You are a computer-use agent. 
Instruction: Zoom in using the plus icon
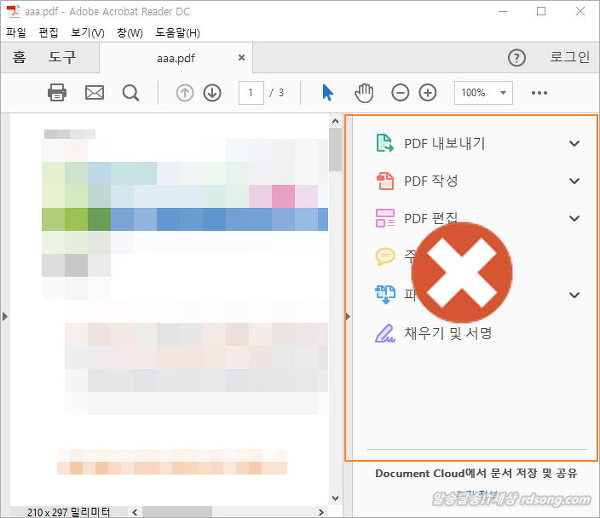pyautogui.click(x=428, y=93)
